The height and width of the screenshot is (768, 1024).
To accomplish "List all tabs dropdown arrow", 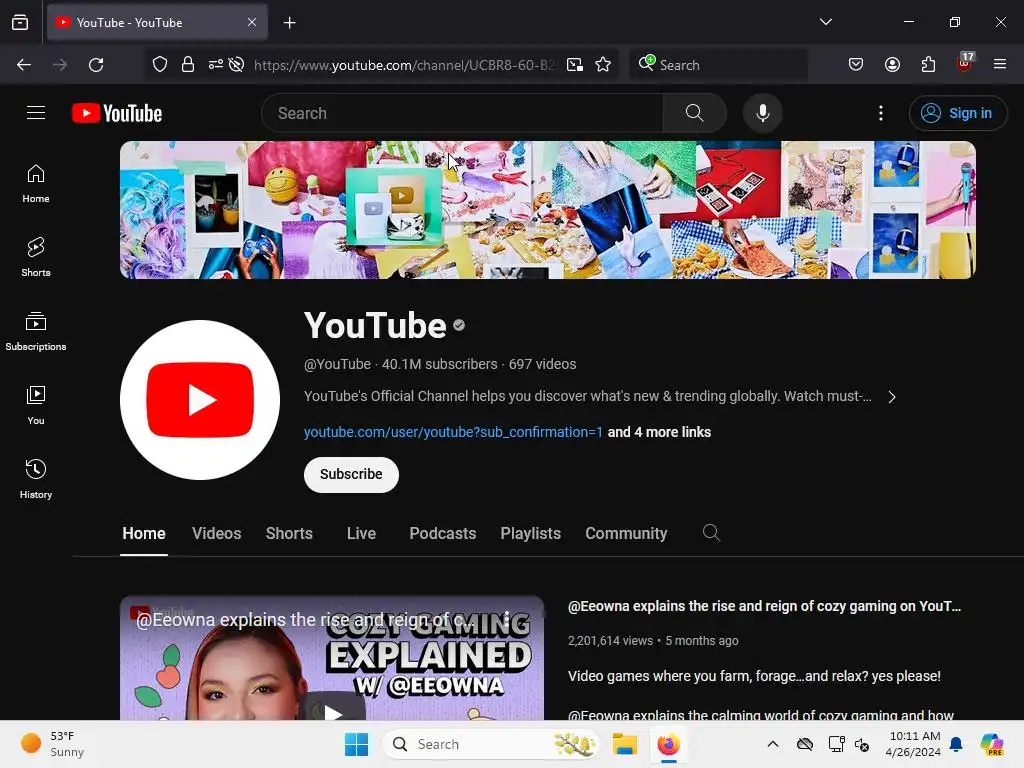I will click(x=825, y=22).
